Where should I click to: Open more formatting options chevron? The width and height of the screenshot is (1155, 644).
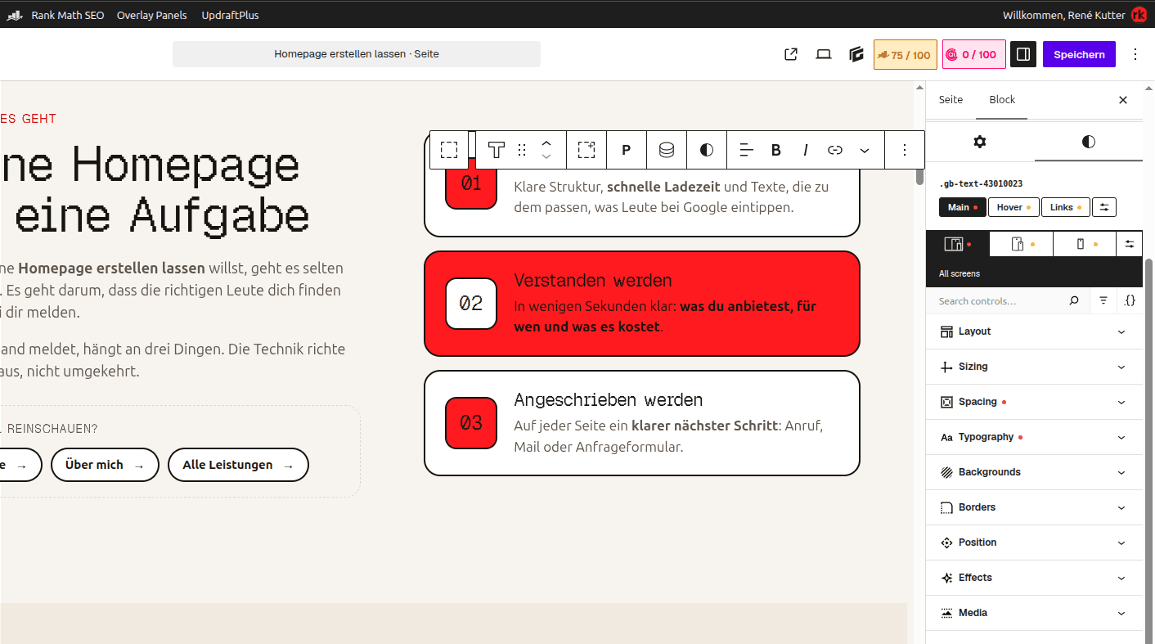pyautogui.click(x=865, y=150)
